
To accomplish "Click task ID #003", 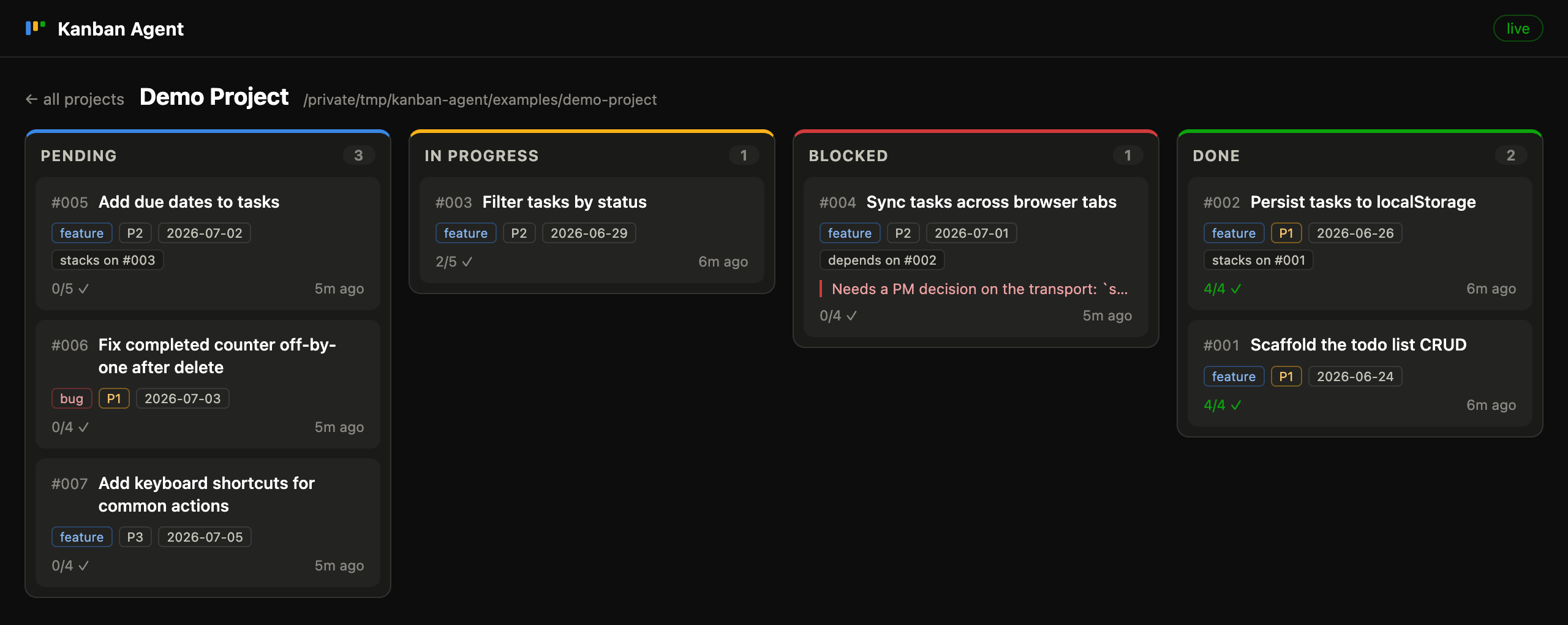I will (x=454, y=203).
